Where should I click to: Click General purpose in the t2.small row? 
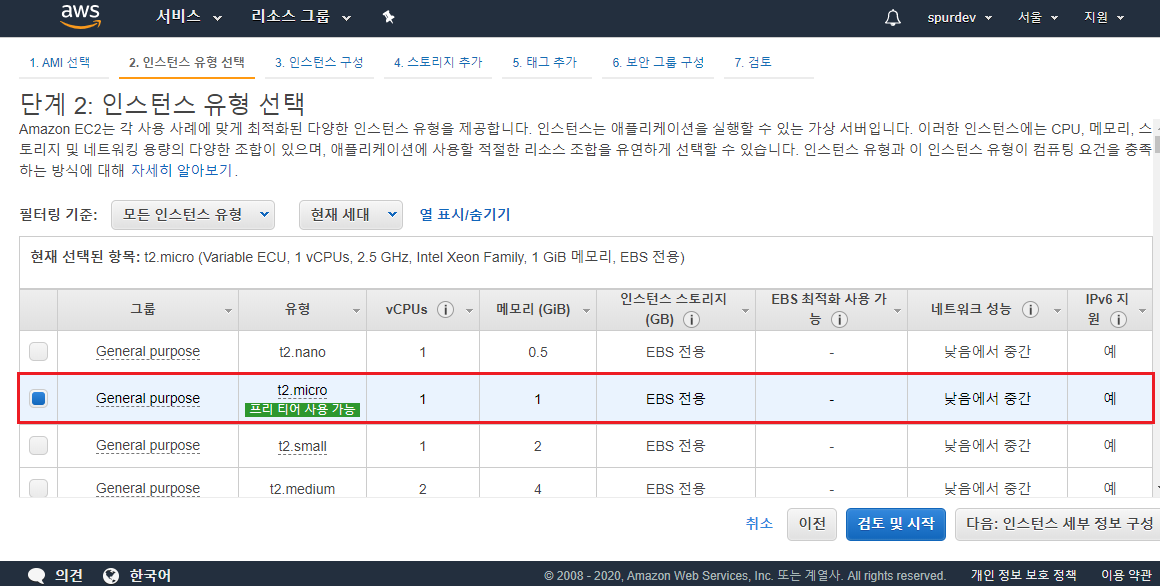148,445
